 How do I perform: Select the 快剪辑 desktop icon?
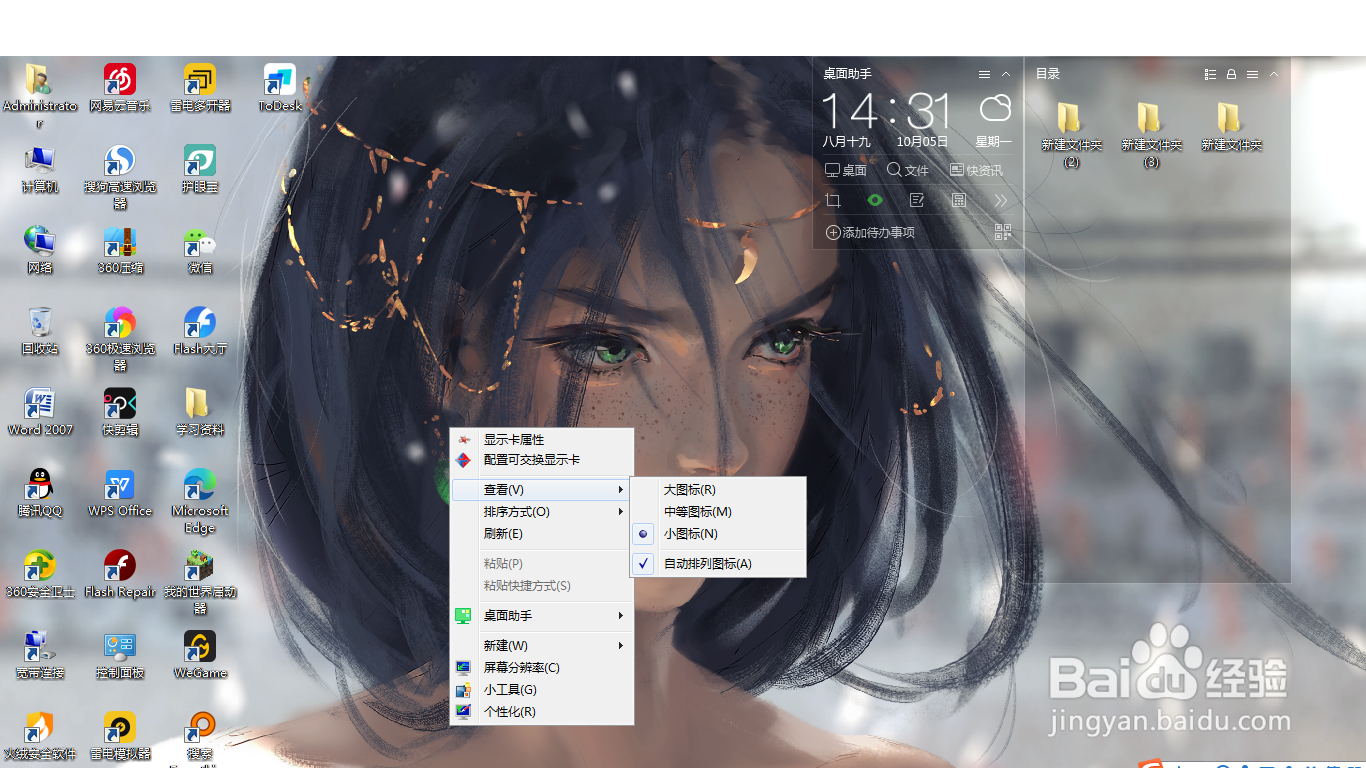click(120, 412)
